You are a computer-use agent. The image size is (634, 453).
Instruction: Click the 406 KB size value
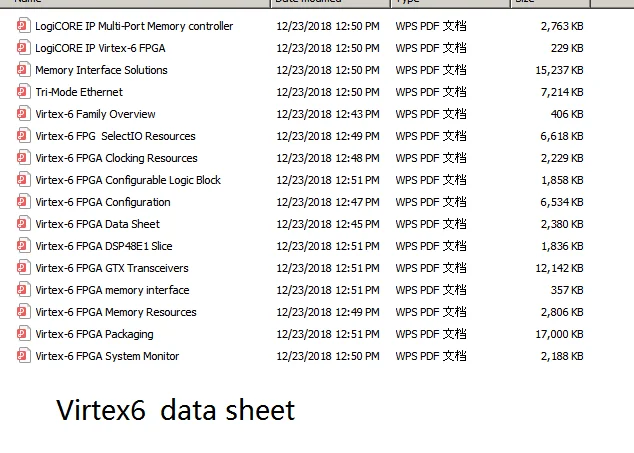[567, 114]
